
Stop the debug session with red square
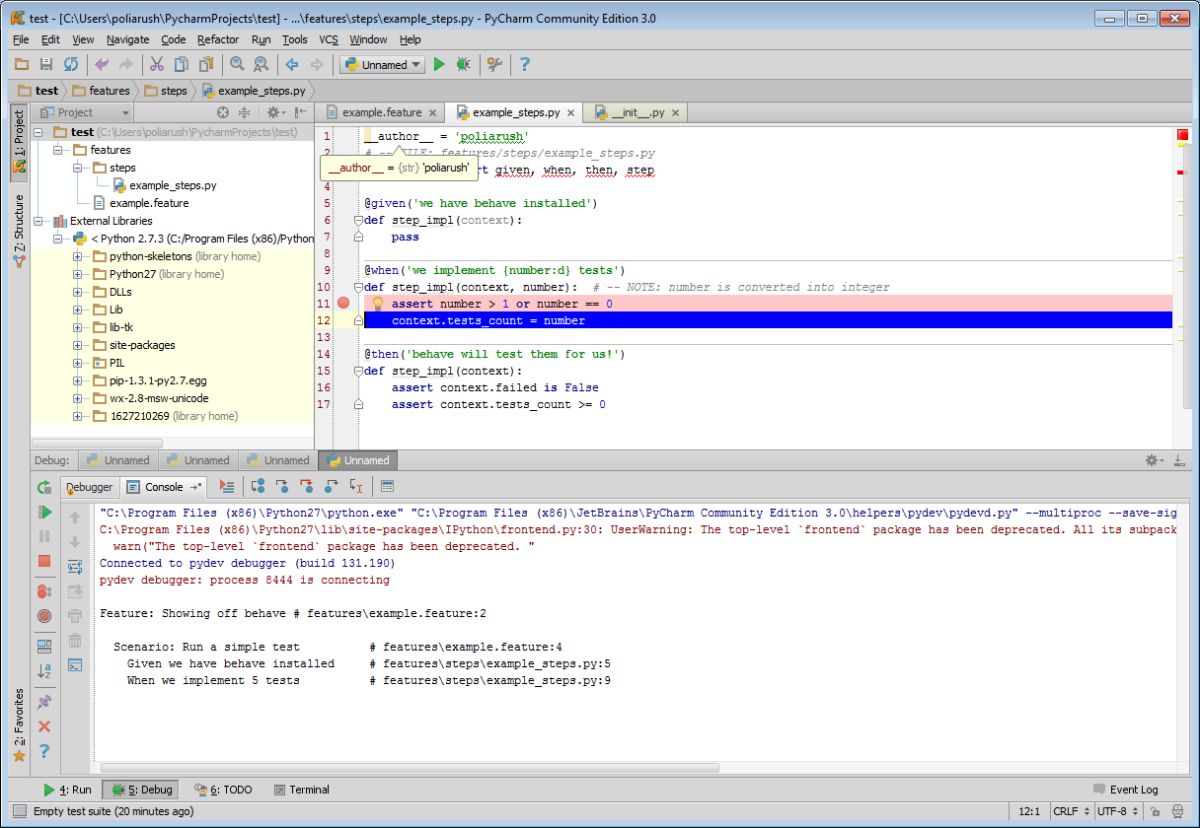coord(44,563)
